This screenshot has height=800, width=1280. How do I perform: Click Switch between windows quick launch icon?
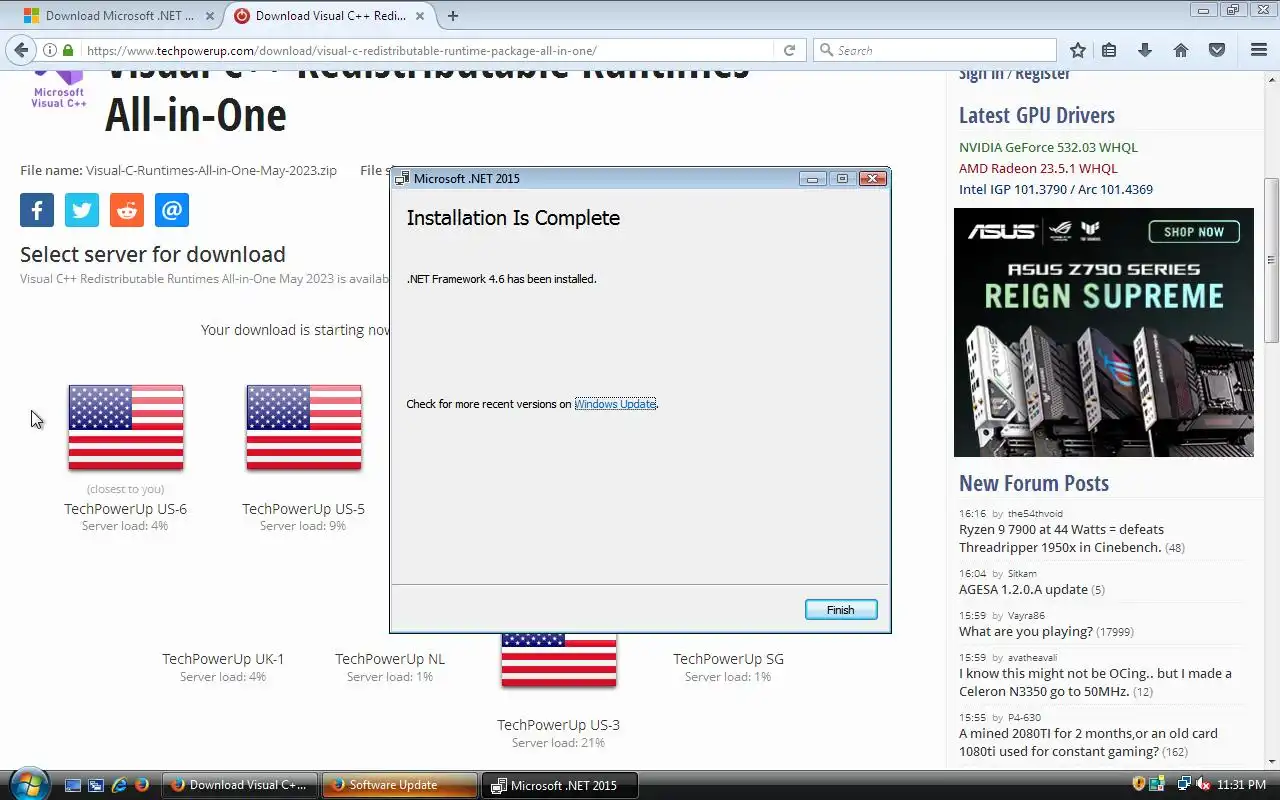click(96, 785)
